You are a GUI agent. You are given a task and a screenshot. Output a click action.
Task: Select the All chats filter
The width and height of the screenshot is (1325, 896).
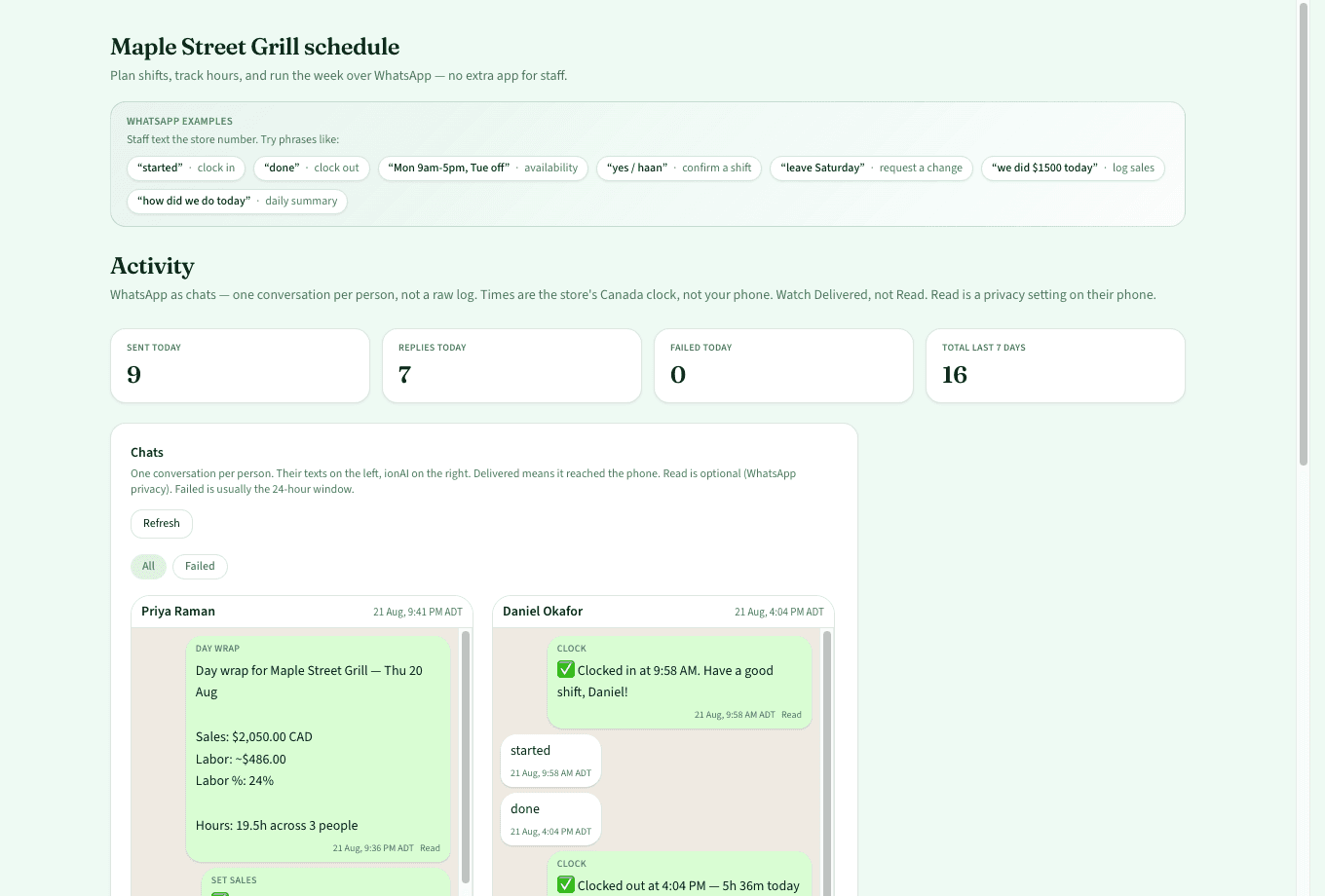pos(148,567)
